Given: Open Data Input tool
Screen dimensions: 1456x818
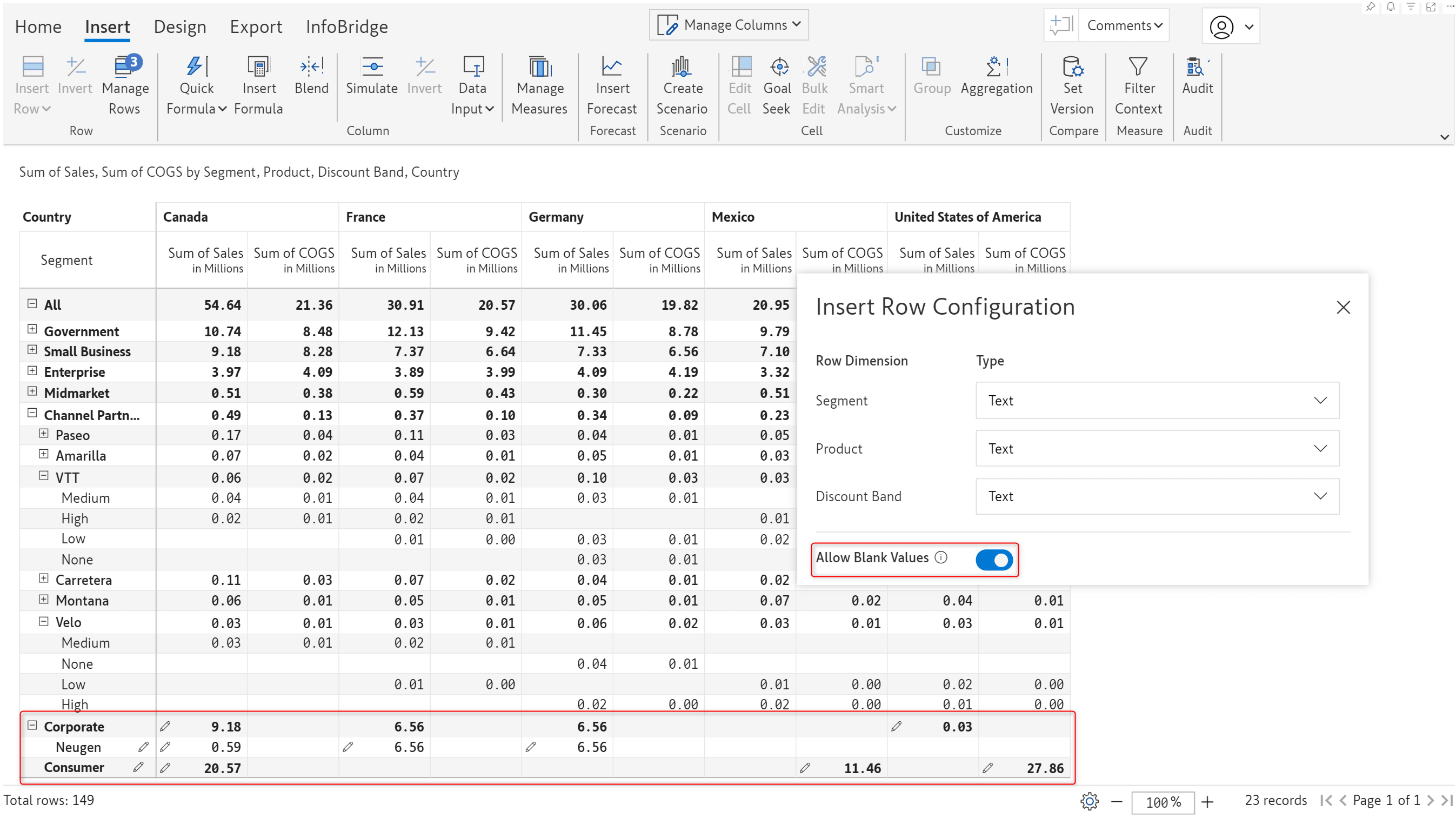Looking at the screenshot, I should pyautogui.click(x=472, y=85).
